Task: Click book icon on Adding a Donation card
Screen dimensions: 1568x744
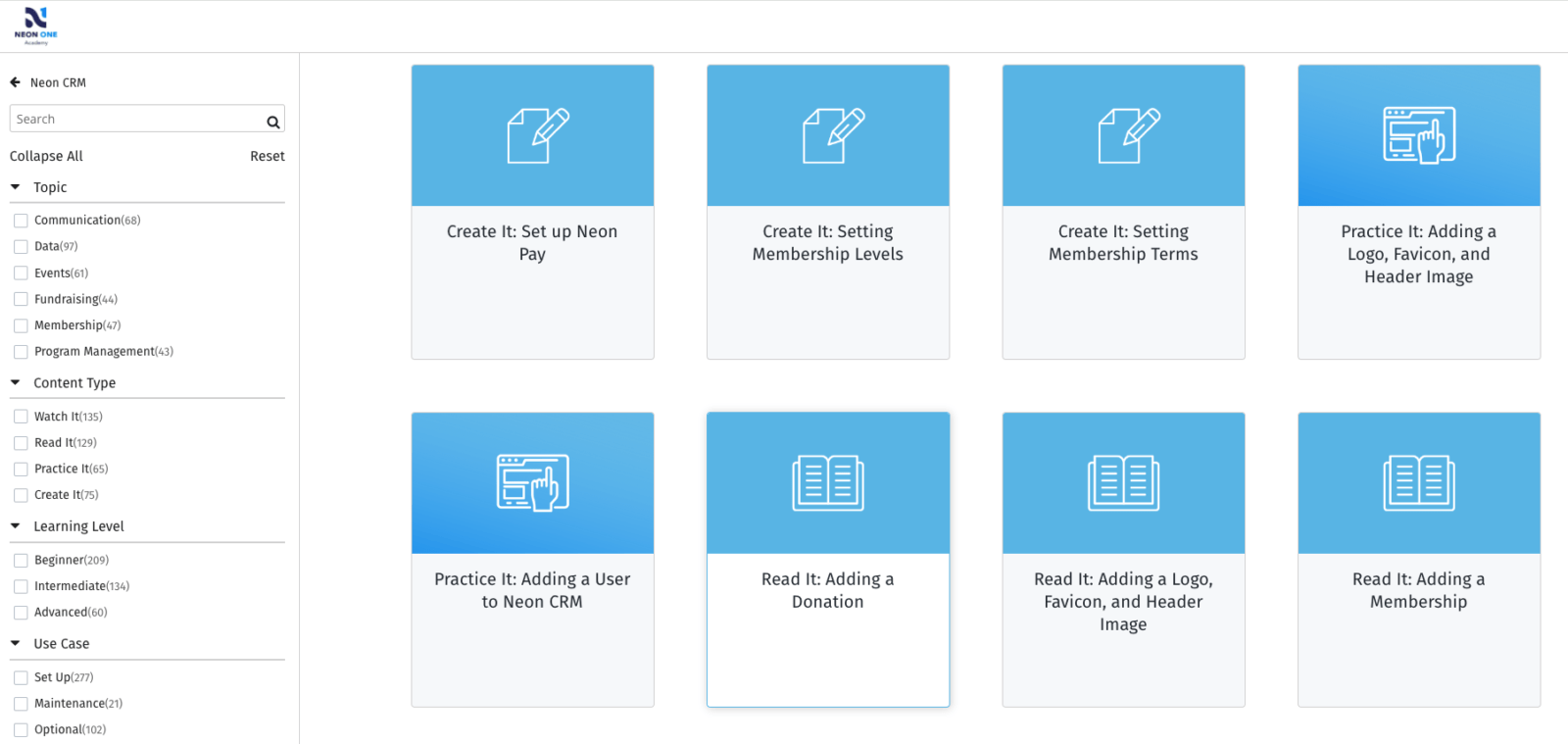Action: click(x=828, y=482)
